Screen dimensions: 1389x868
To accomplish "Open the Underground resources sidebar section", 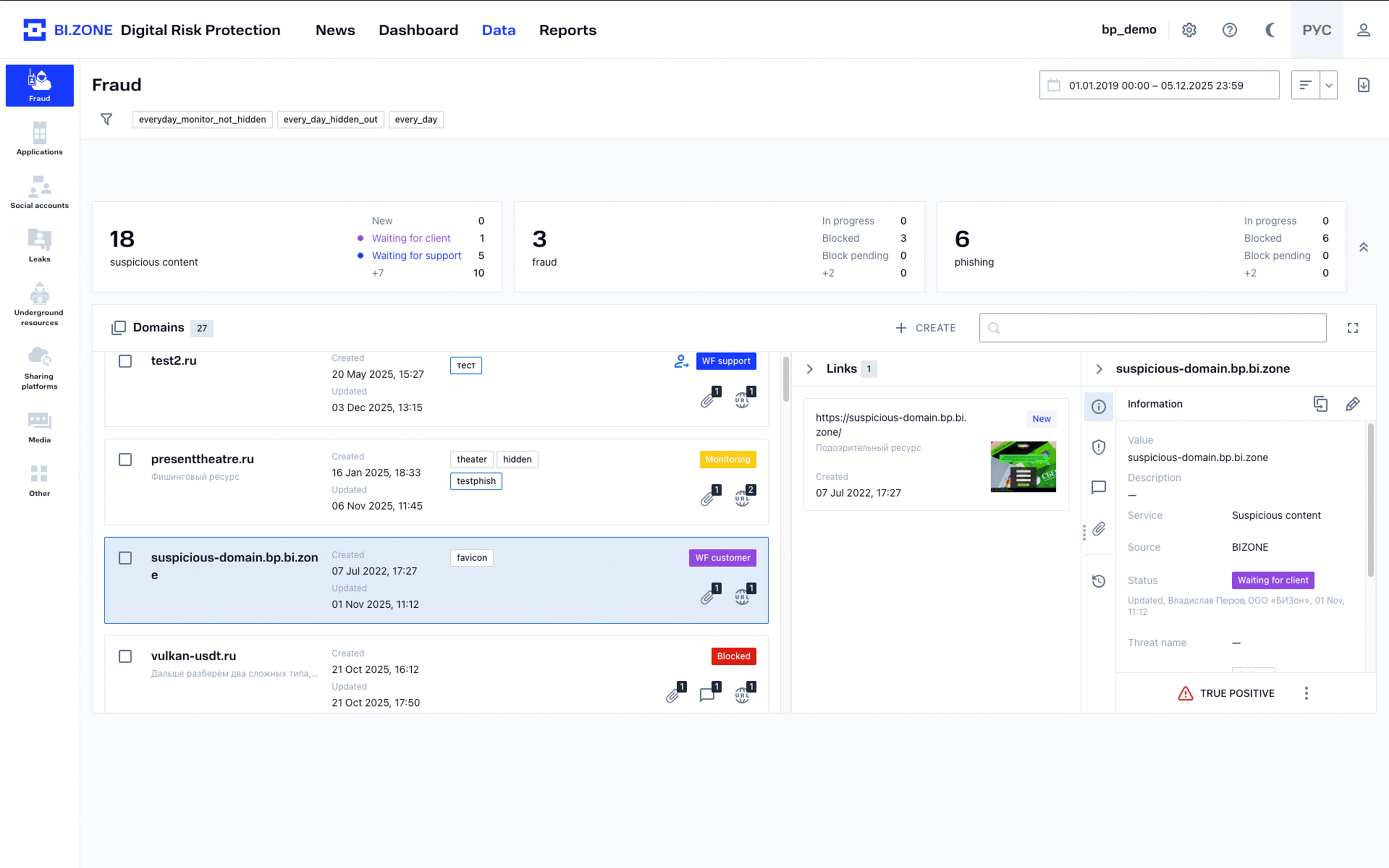I will click(x=40, y=304).
